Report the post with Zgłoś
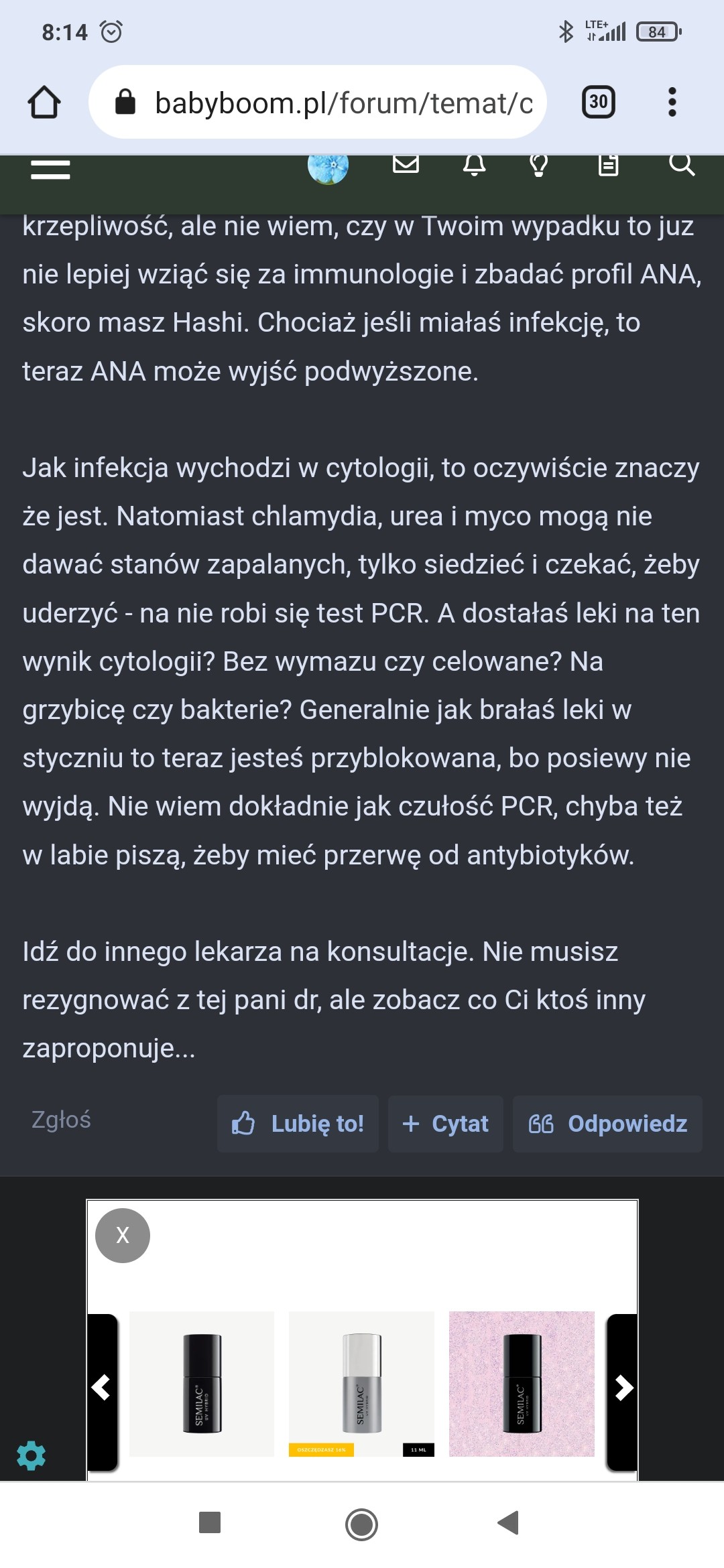The width and height of the screenshot is (724, 1568). tap(61, 1120)
